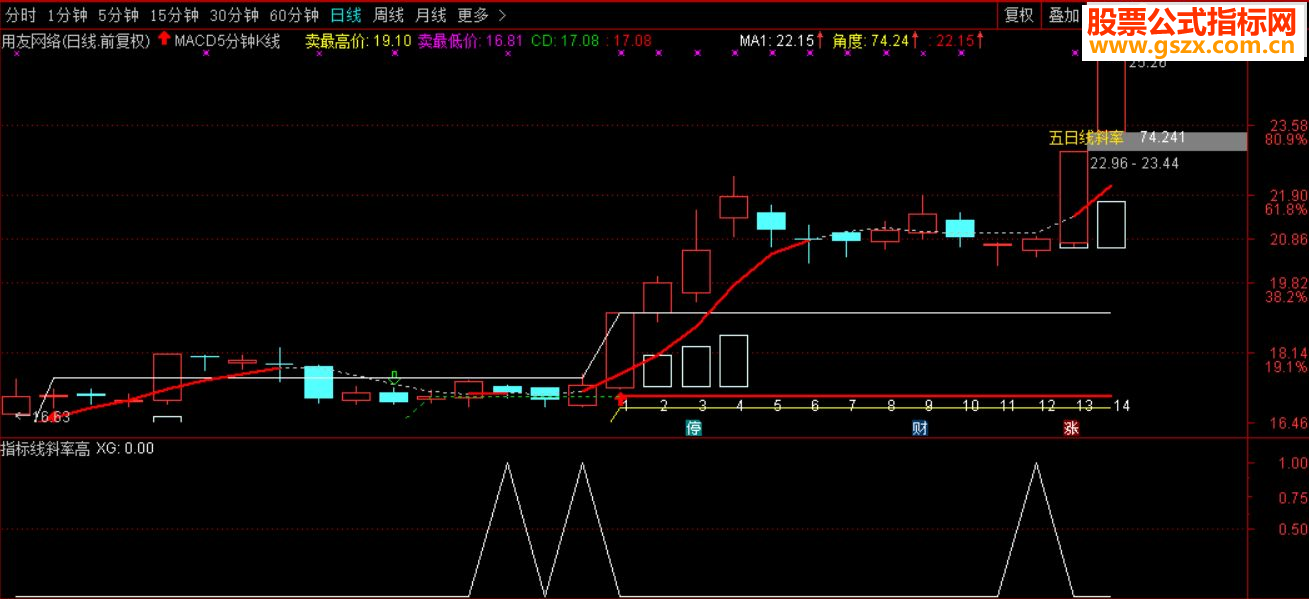The image size is (1309, 599).
Task: Click the small green 0 marker on chart
Action: (x=394, y=377)
